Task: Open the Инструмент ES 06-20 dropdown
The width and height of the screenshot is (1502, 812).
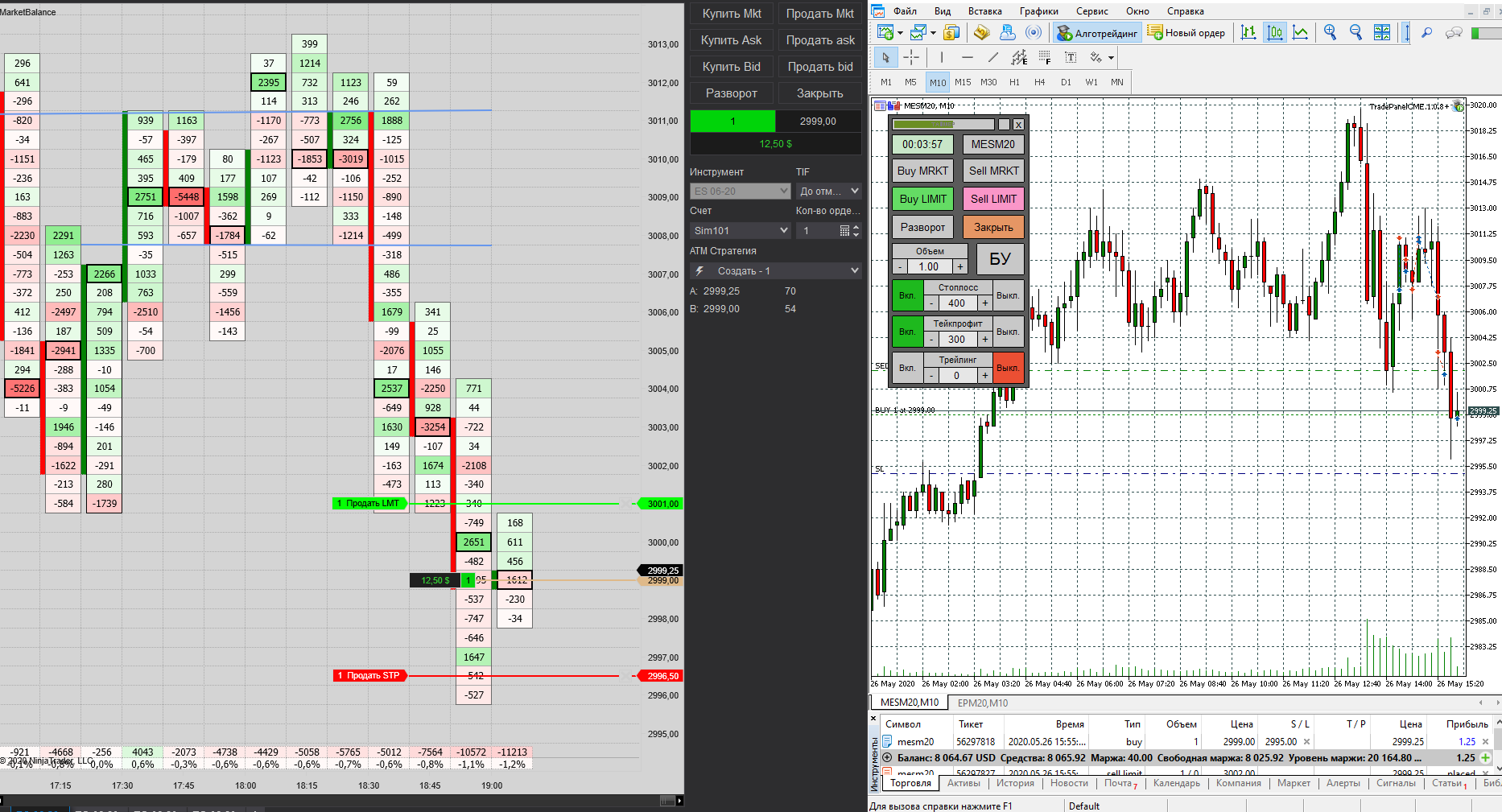Action: [x=741, y=192]
